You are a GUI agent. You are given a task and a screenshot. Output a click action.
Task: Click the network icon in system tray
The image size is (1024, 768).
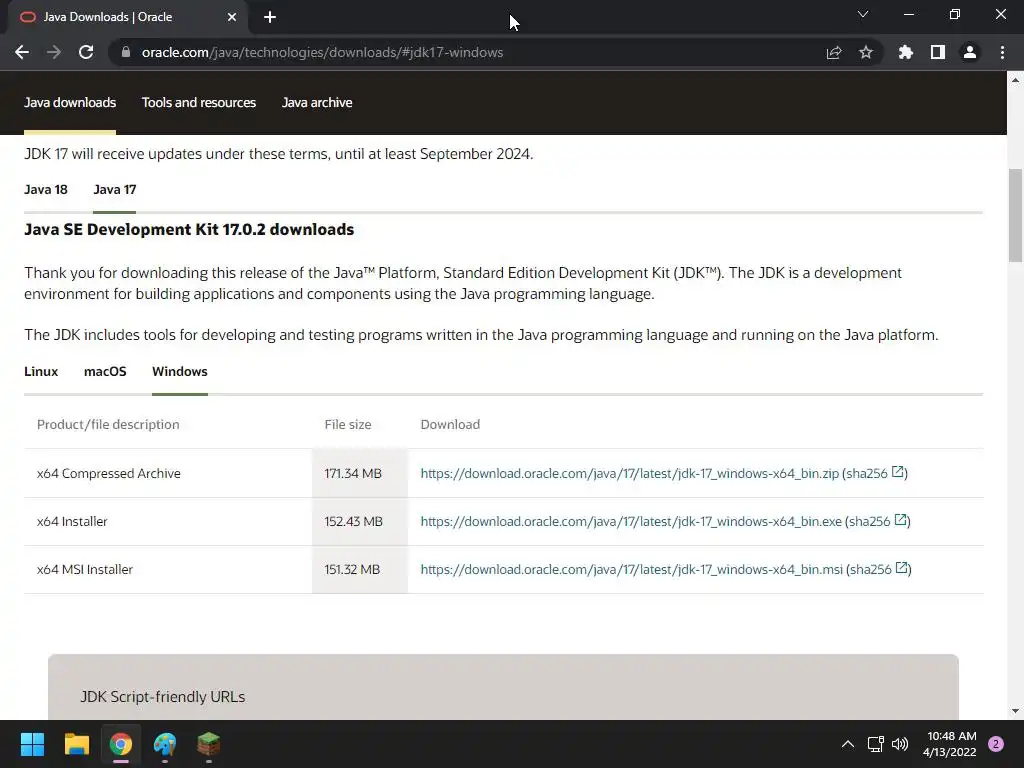tap(876, 744)
